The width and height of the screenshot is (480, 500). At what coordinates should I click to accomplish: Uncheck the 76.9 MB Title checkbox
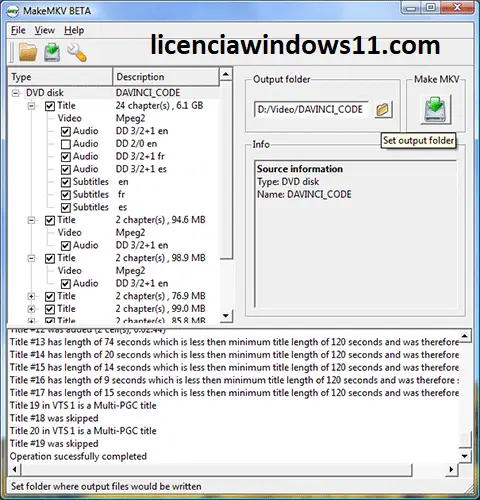coord(50,296)
